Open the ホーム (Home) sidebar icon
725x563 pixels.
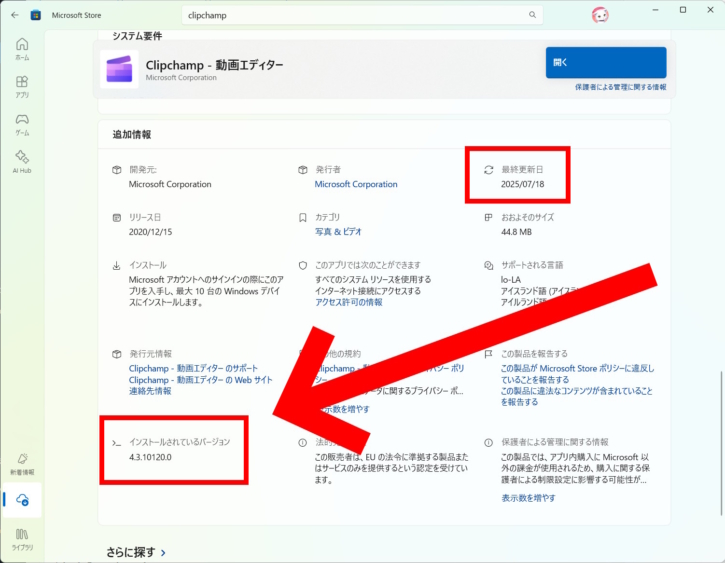point(22,48)
